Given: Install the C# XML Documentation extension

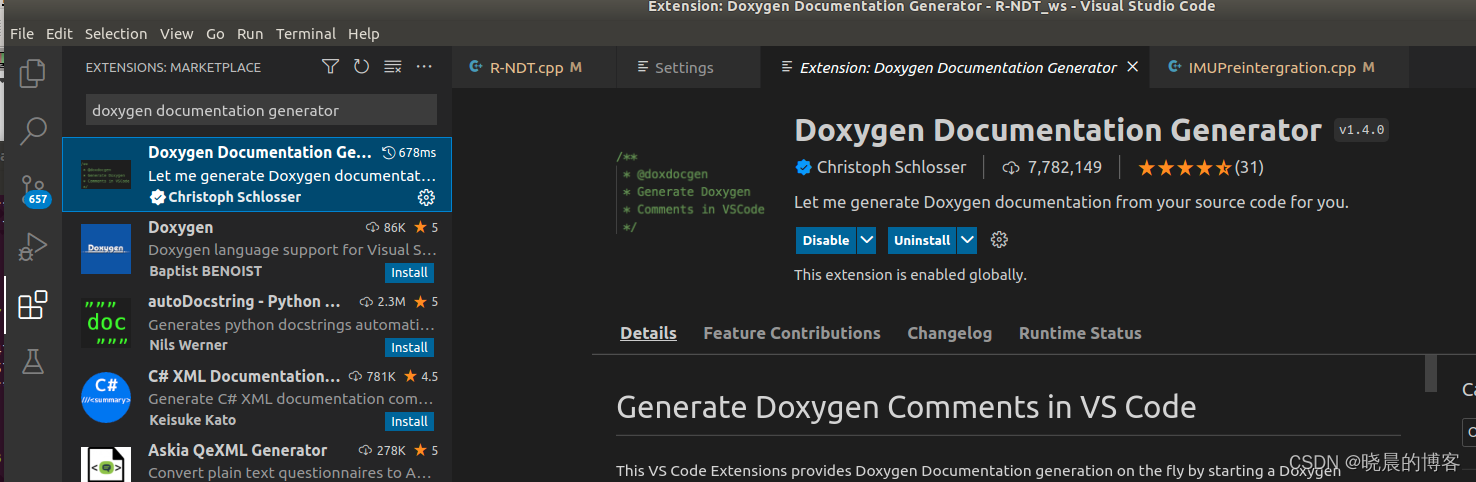Looking at the screenshot, I should pyautogui.click(x=409, y=421).
